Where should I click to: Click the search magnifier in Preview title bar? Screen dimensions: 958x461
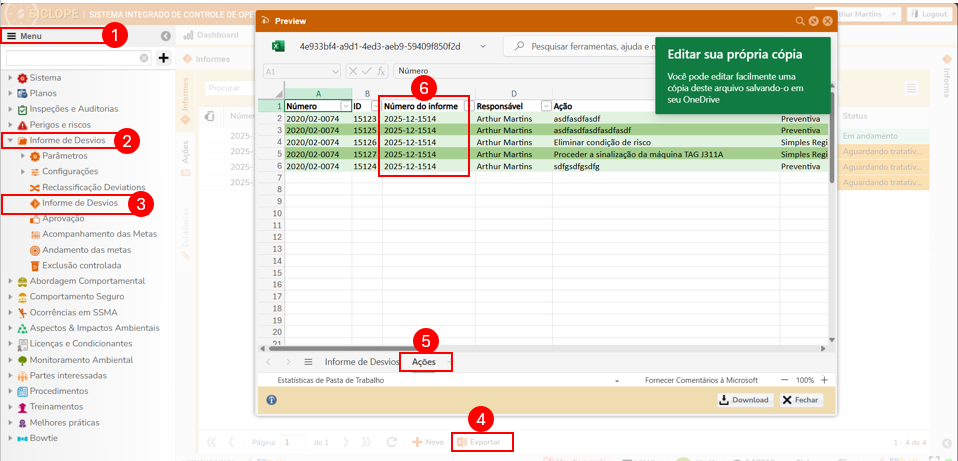click(799, 20)
